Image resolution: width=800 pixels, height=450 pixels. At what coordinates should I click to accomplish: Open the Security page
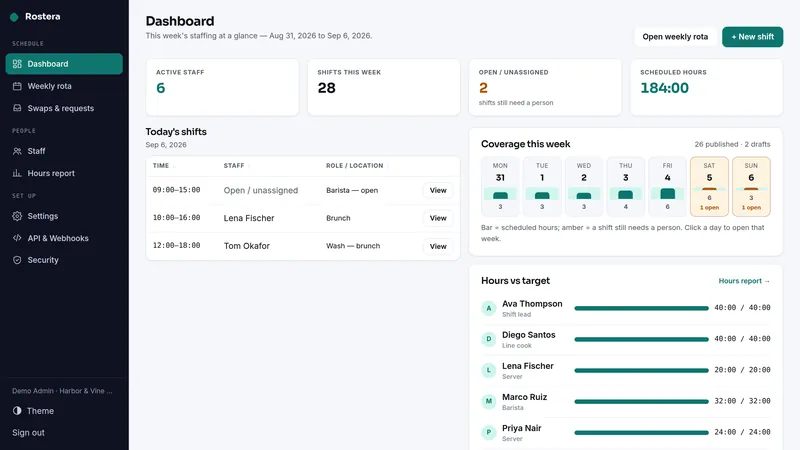click(x=64, y=260)
